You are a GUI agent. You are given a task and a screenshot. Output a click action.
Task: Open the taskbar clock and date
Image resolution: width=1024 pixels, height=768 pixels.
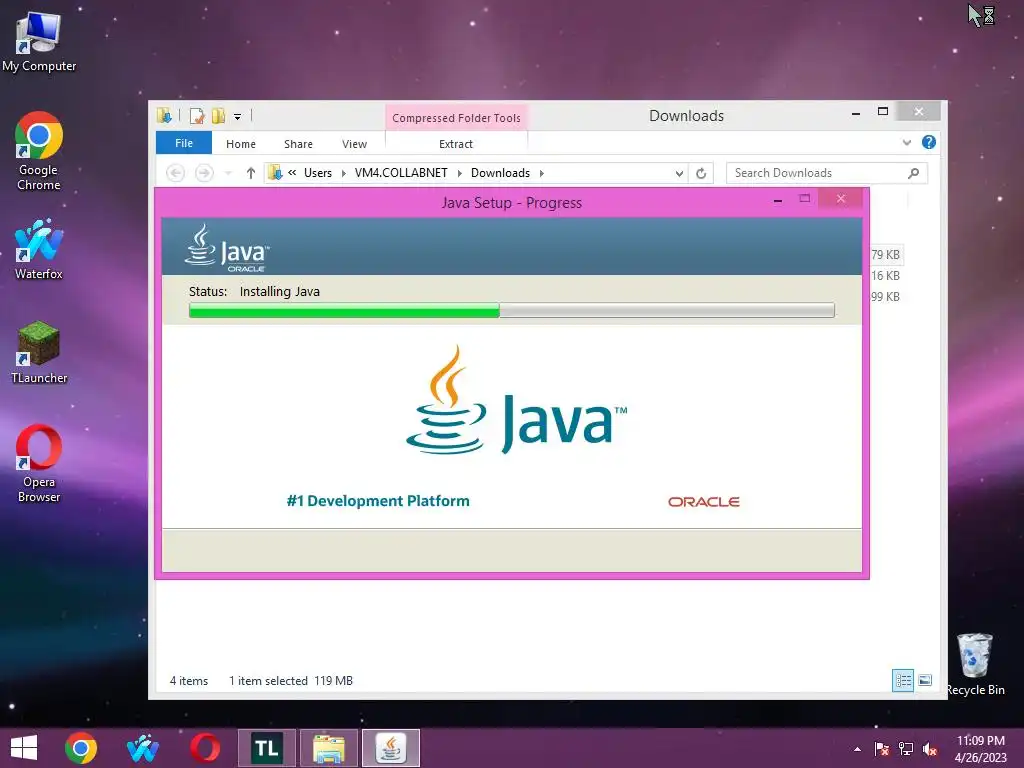[x=980, y=748]
